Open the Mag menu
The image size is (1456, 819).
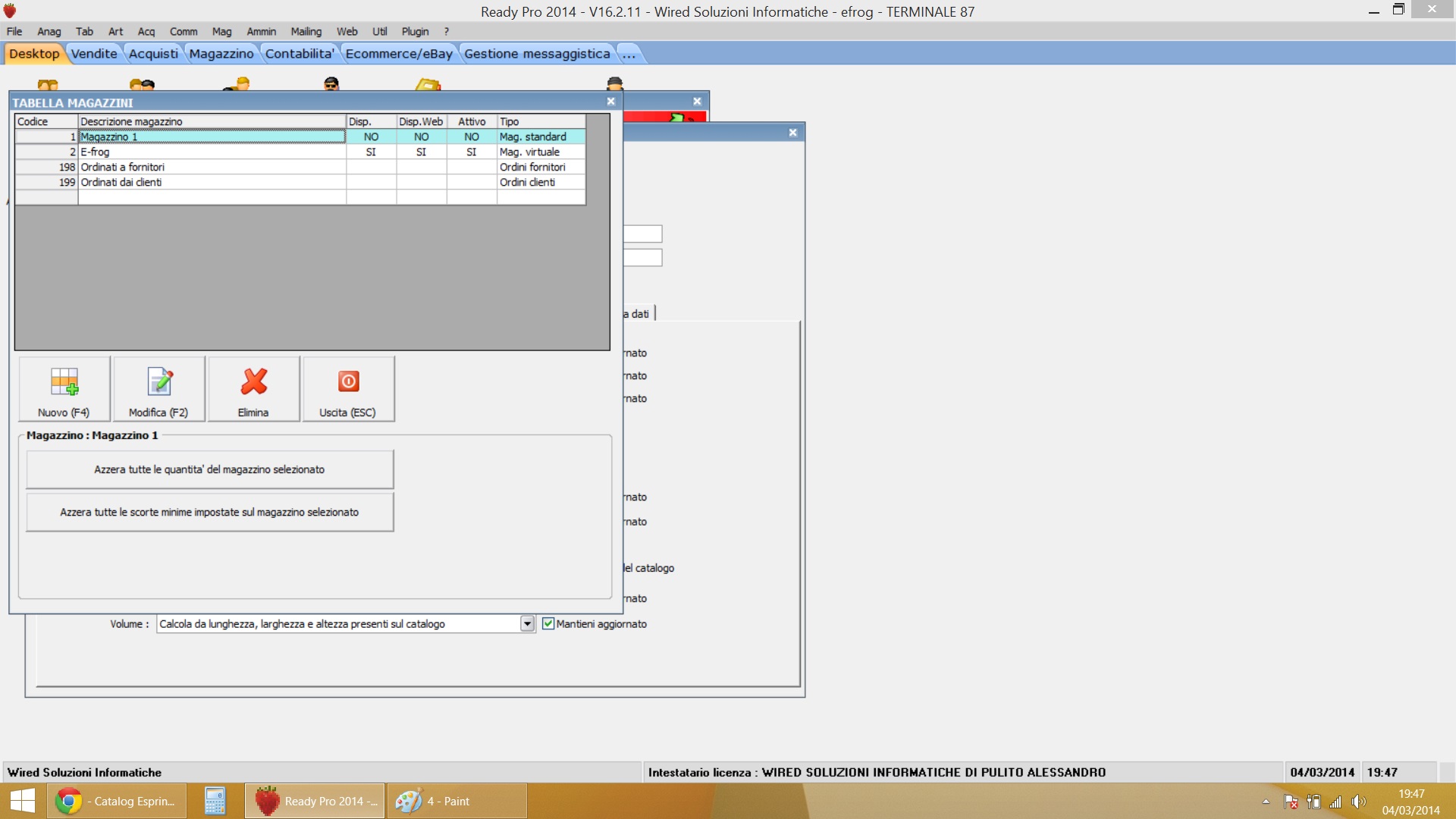pyautogui.click(x=222, y=31)
